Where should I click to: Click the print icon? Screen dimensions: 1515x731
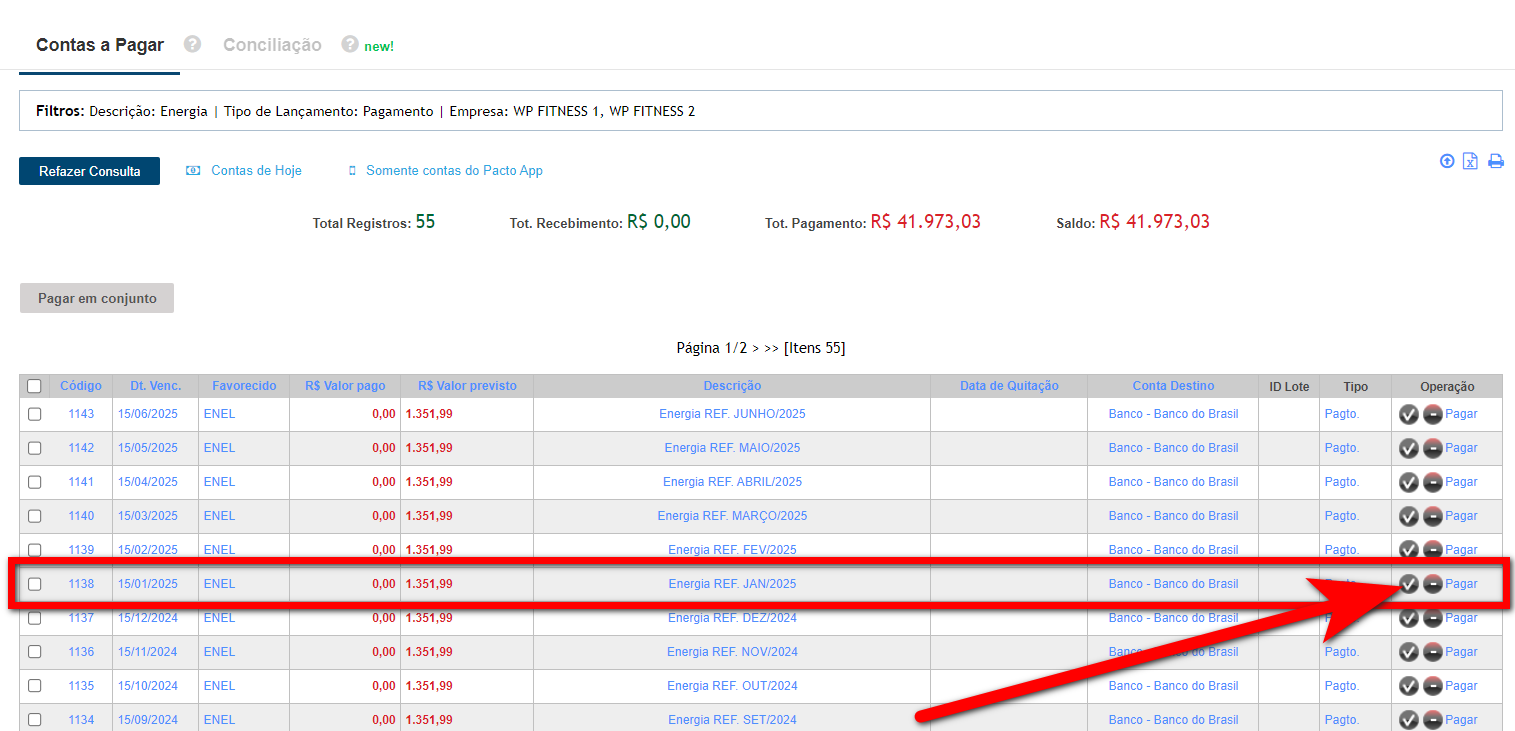[x=1496, y=161]
